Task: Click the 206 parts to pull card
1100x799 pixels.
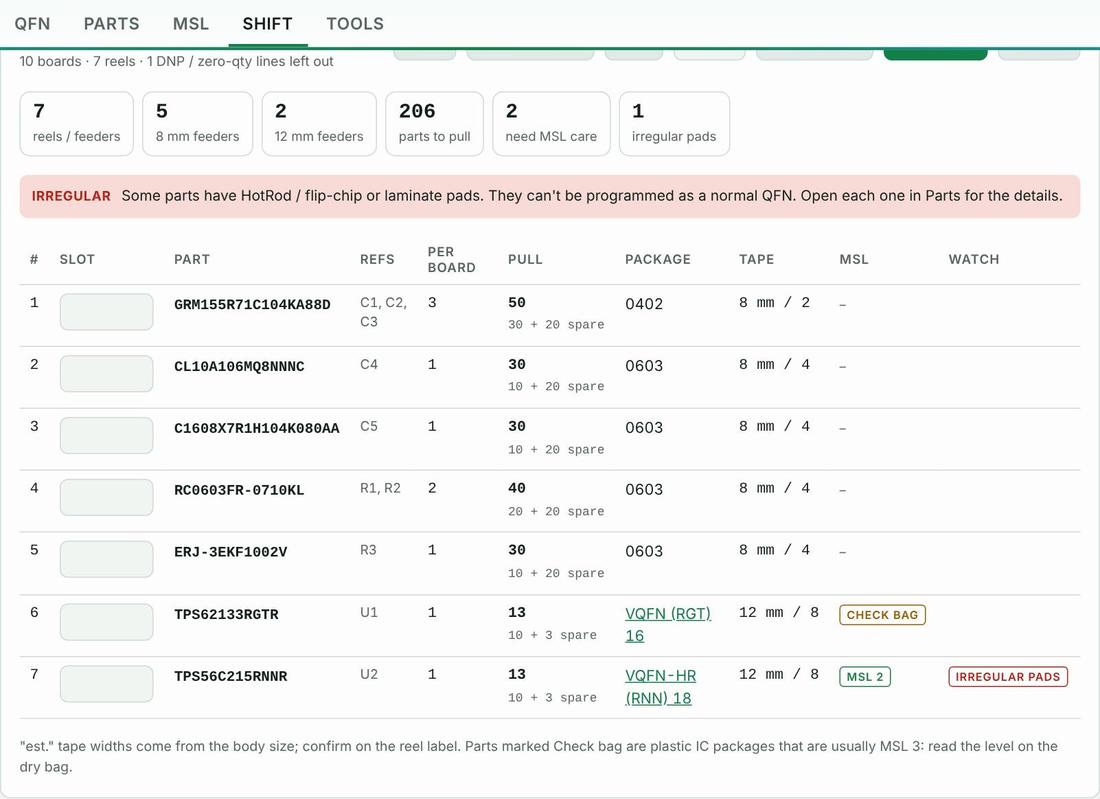Action: 434,123
